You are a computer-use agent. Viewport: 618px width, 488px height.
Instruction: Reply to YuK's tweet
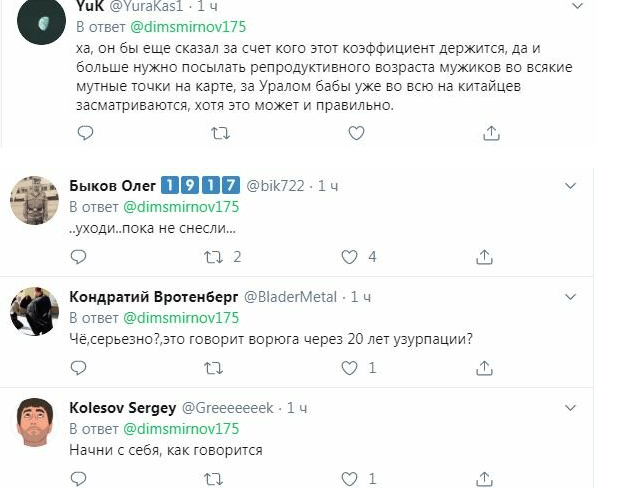pyautogui.click(x=84, y=132)
